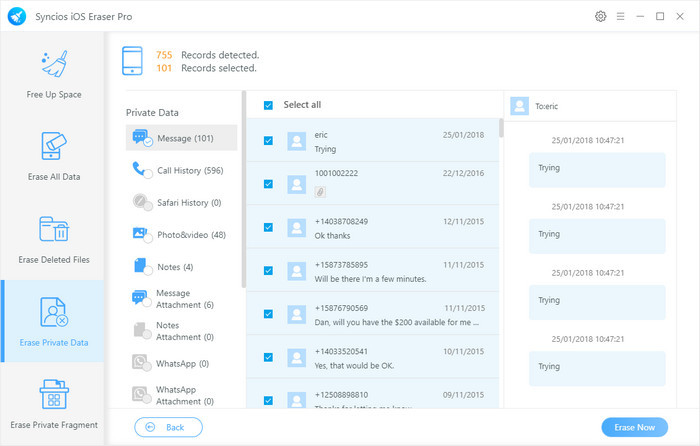The height and width of the screenshot is (446, 700).
Task: Click the Private Data heading
Action: pyautogui.click(x=152, y=113)
